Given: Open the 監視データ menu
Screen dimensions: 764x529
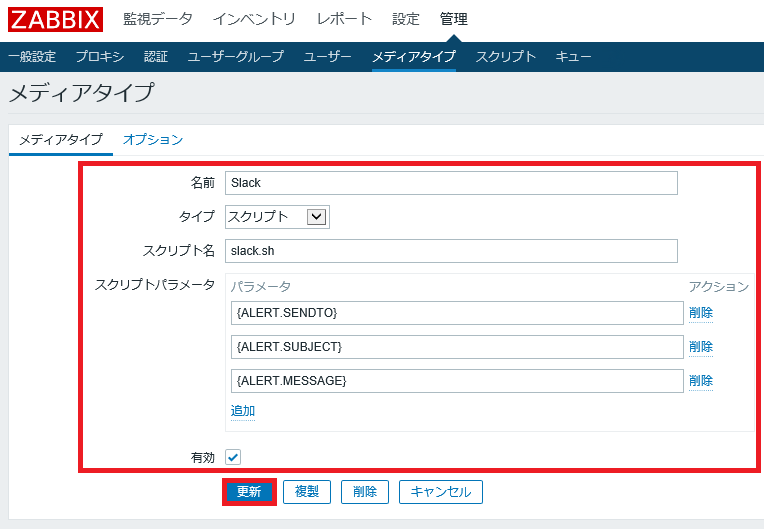Looking at the screenshot, I should point(157,19).
